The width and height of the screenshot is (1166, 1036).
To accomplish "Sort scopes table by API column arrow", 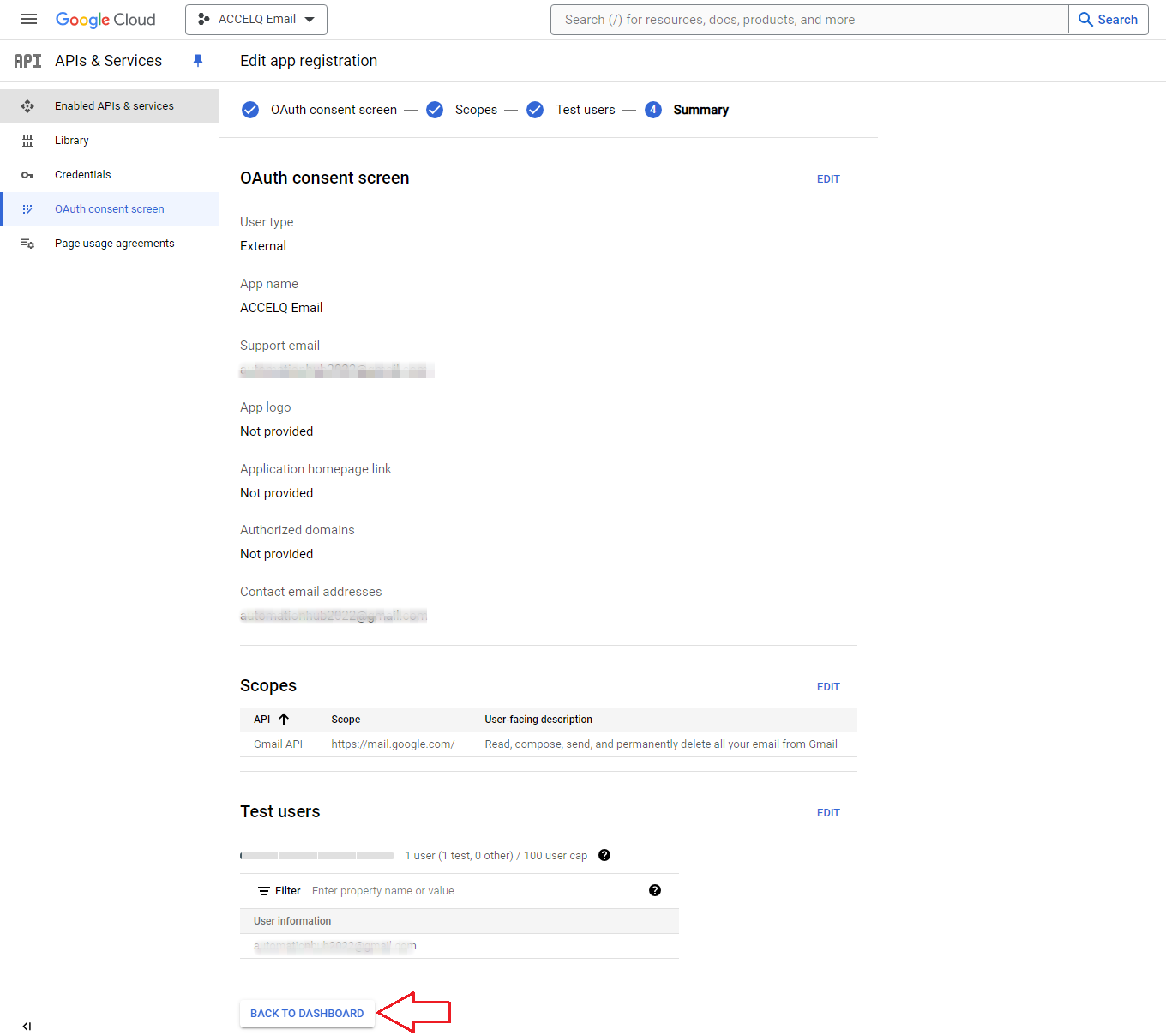I will pos(284,720).
